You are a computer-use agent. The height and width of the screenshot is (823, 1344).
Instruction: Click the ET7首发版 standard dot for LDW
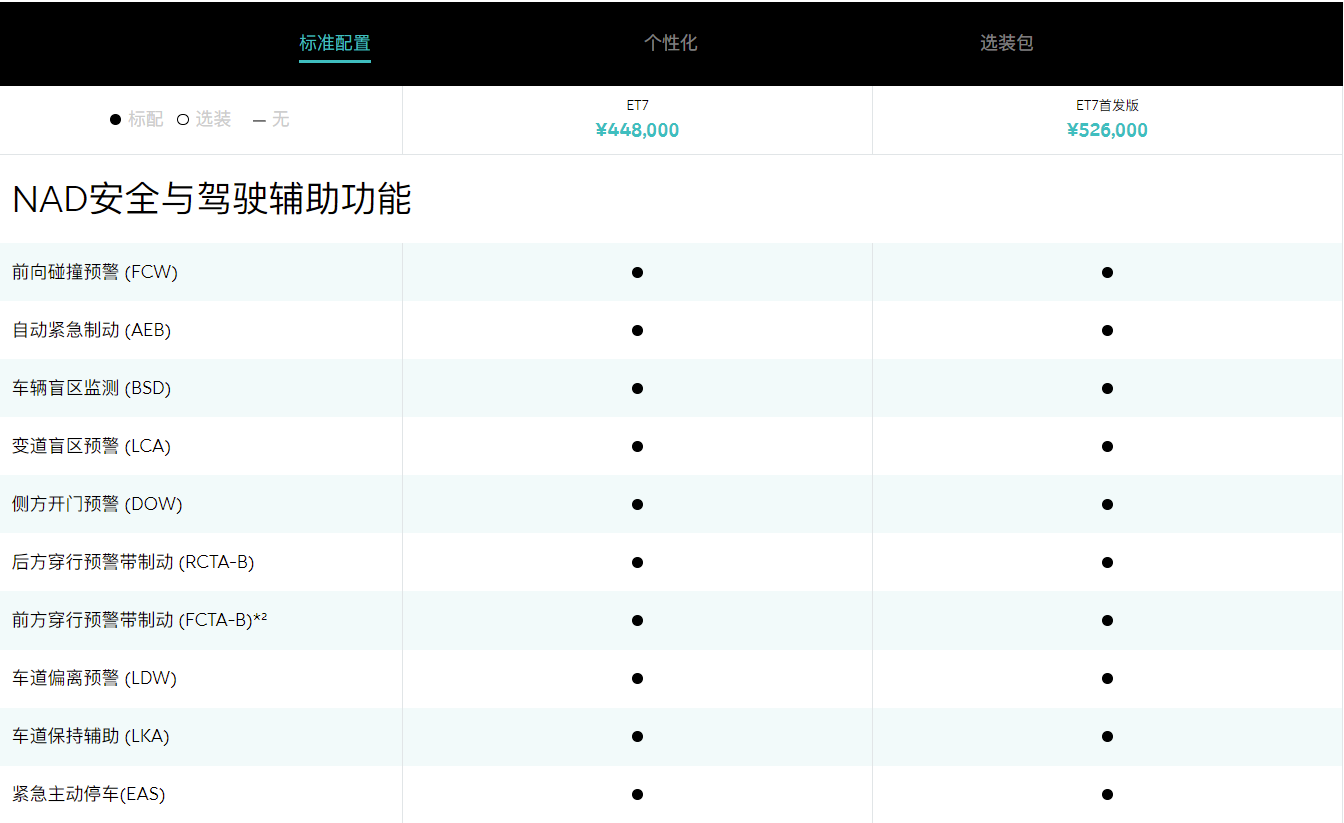point(1107,678)
